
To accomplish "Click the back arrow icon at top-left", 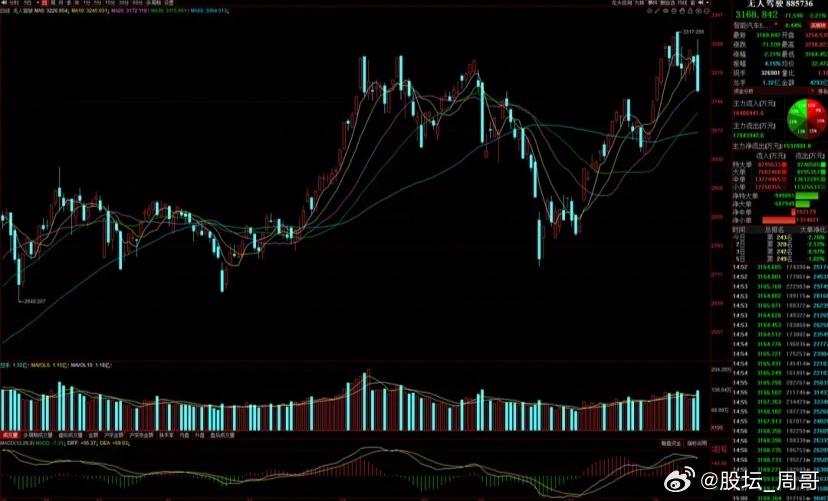I will click(x=4, y=3).
